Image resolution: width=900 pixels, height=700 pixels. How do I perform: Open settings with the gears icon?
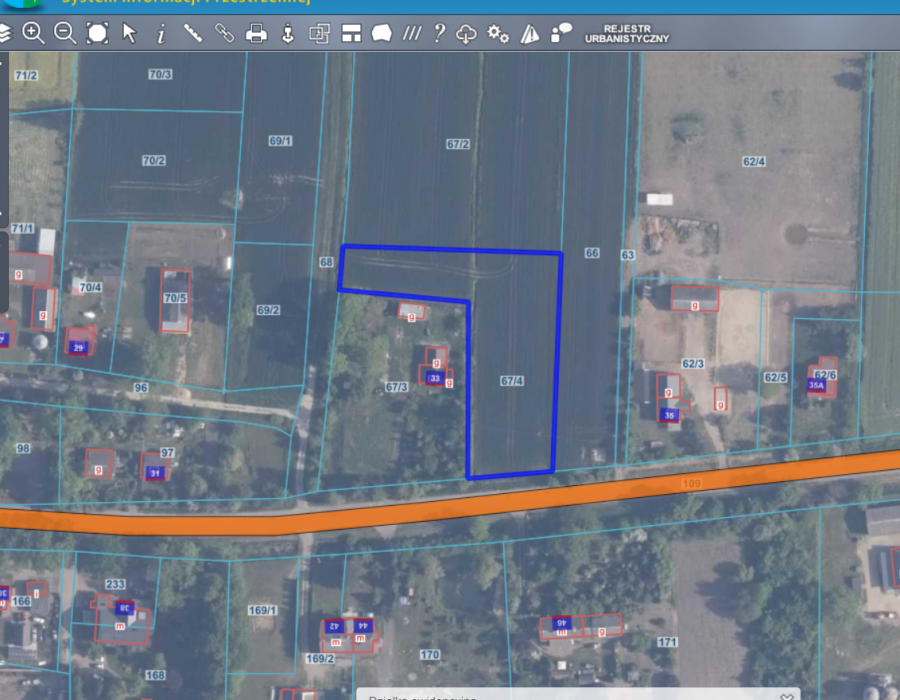pyautogui.click(x=498, y=33)
